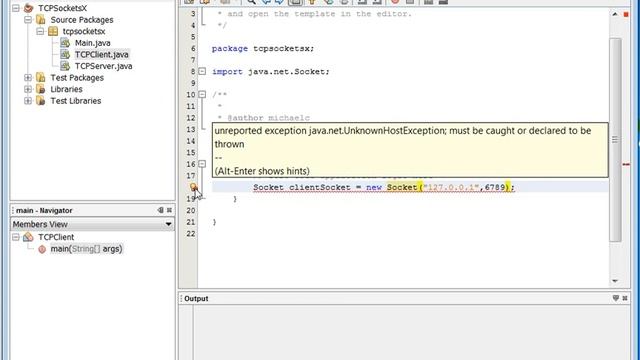Screen dimensions: 640x360
Task: Select the TCPClient class icon in Navigator
Action: click(x=28, y=237)
